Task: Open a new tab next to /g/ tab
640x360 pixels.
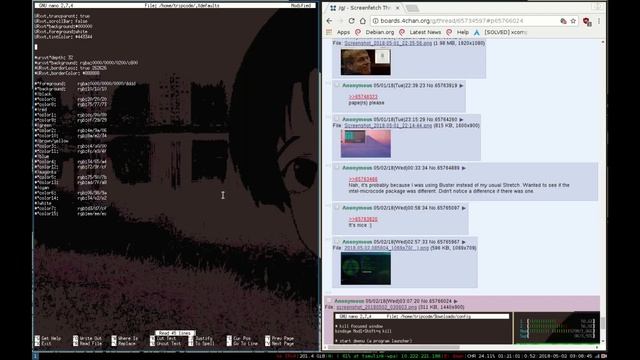Action: (412, 8)
